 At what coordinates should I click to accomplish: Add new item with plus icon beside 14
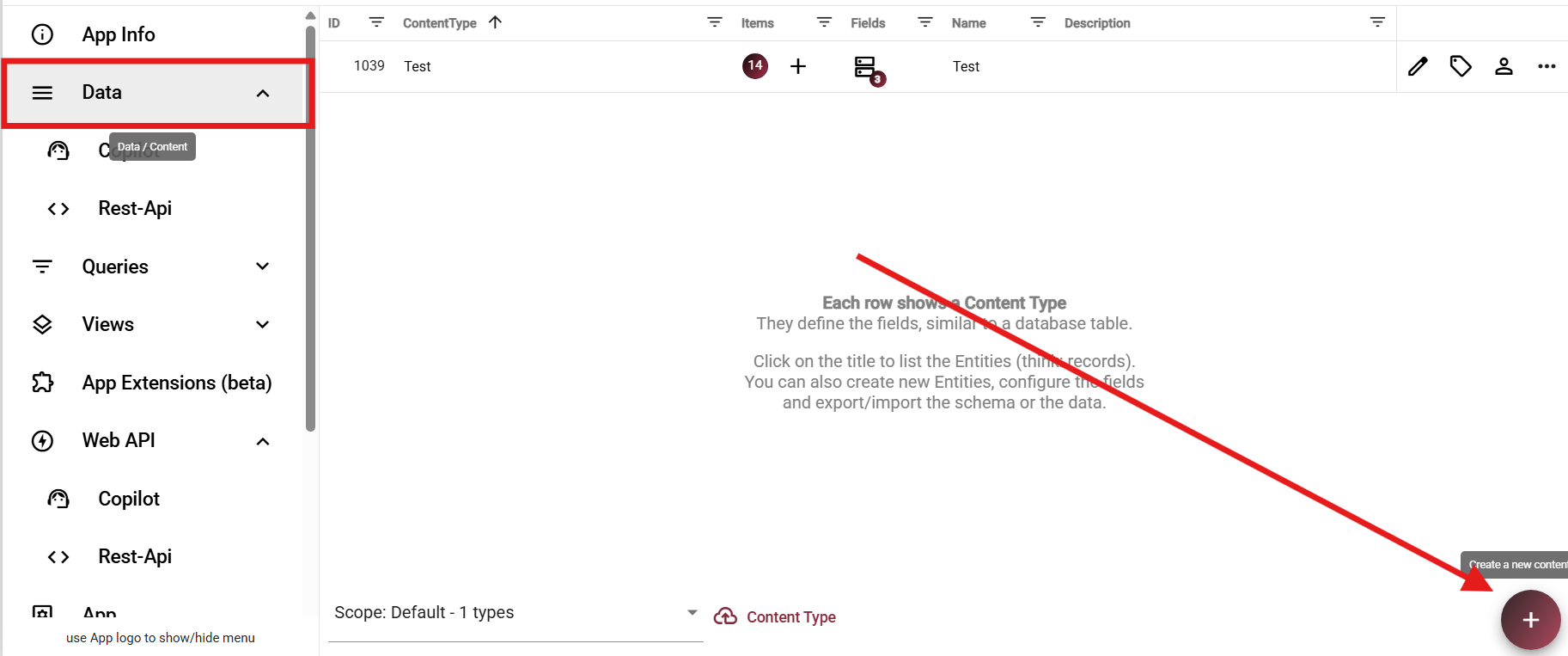(x=798, y=66)
